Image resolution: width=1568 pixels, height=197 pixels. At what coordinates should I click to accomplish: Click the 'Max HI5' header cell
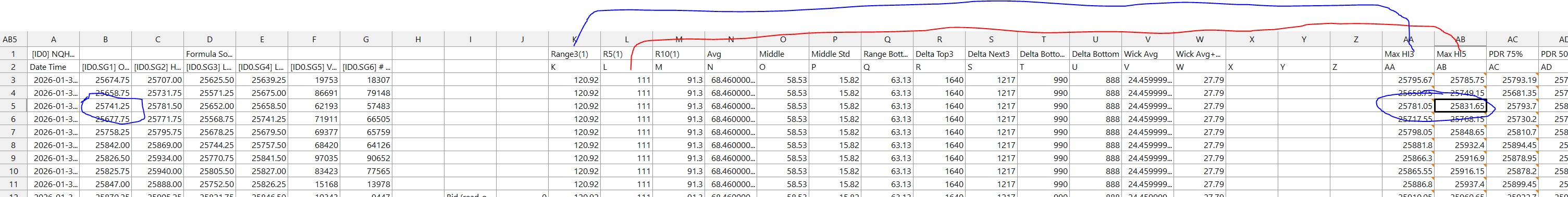tap(1460, 54)
